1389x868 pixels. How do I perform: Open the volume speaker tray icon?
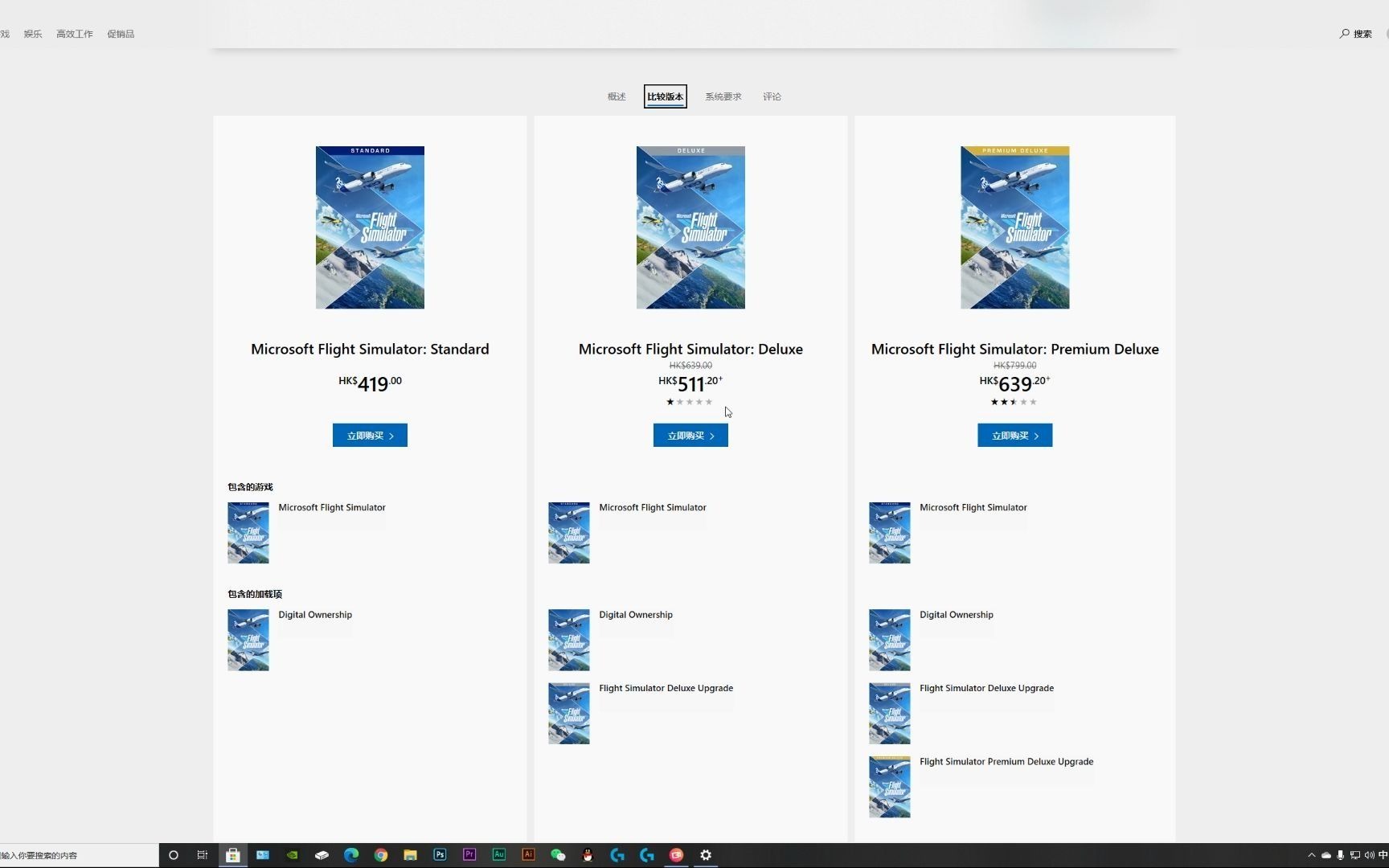pos(1369,855)
